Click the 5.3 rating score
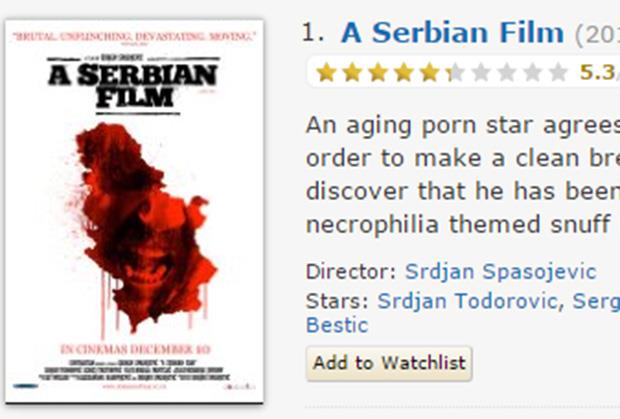620x419 pixels. [x=596, y=72]
